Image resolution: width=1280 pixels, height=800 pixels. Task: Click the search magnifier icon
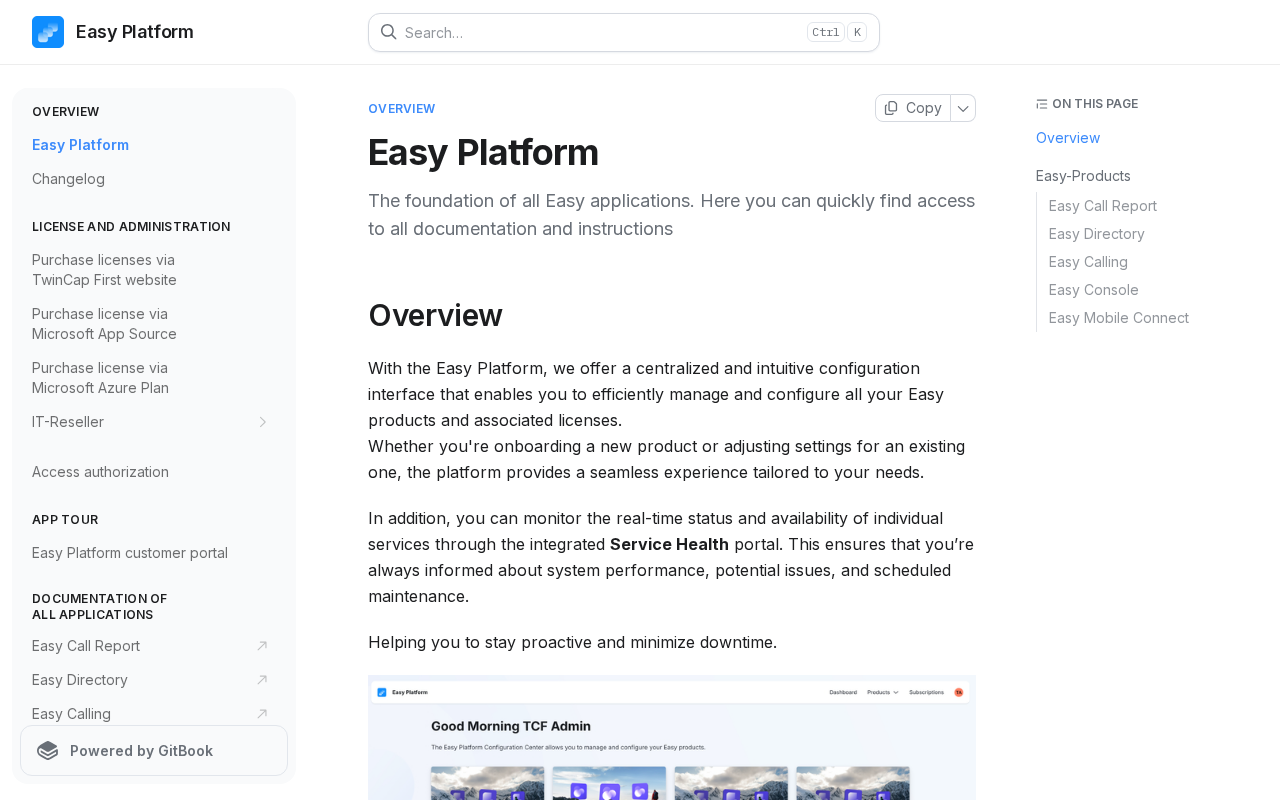click(388, 32)
